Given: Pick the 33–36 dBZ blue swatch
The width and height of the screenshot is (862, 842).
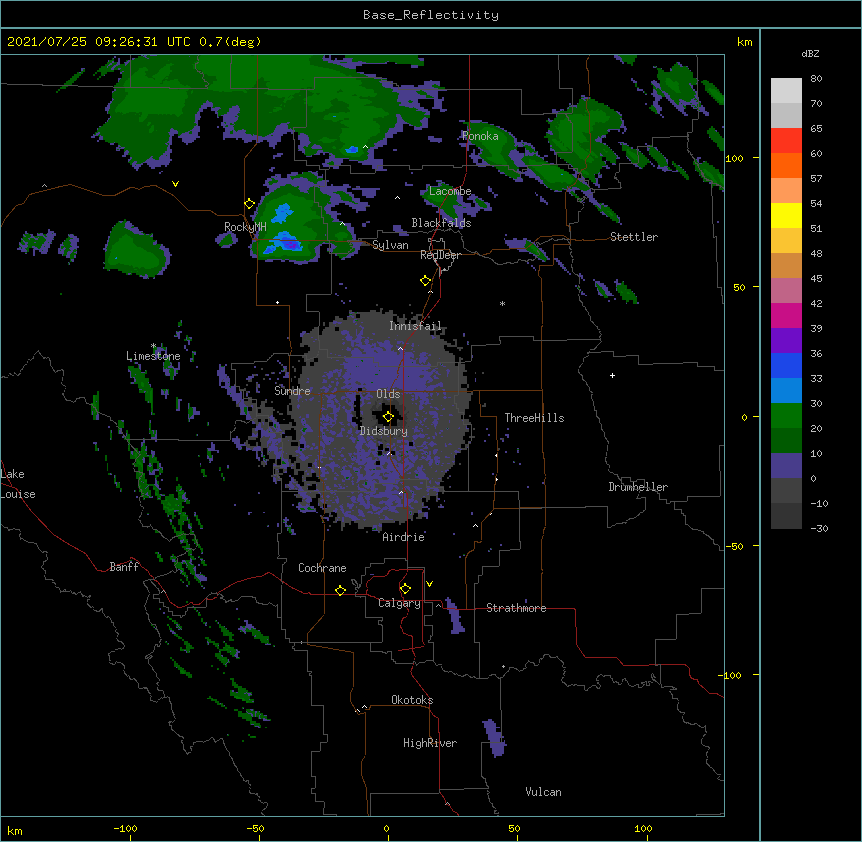Looking at the screenshot, I should [786, 365].
